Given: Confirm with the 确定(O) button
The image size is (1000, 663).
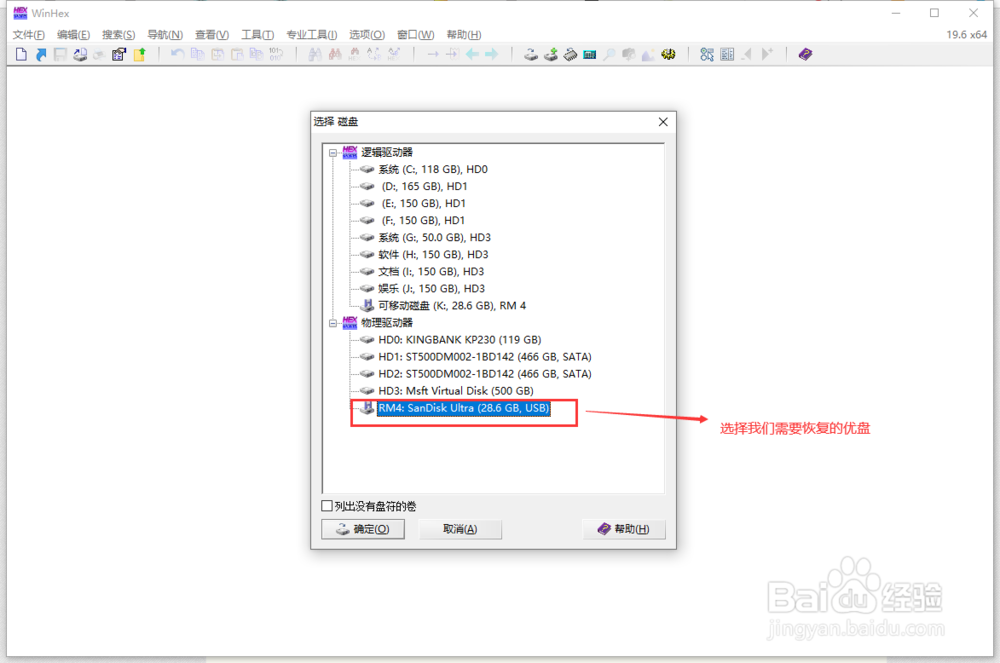Looking at the screenshot, I should pos(363,529).
